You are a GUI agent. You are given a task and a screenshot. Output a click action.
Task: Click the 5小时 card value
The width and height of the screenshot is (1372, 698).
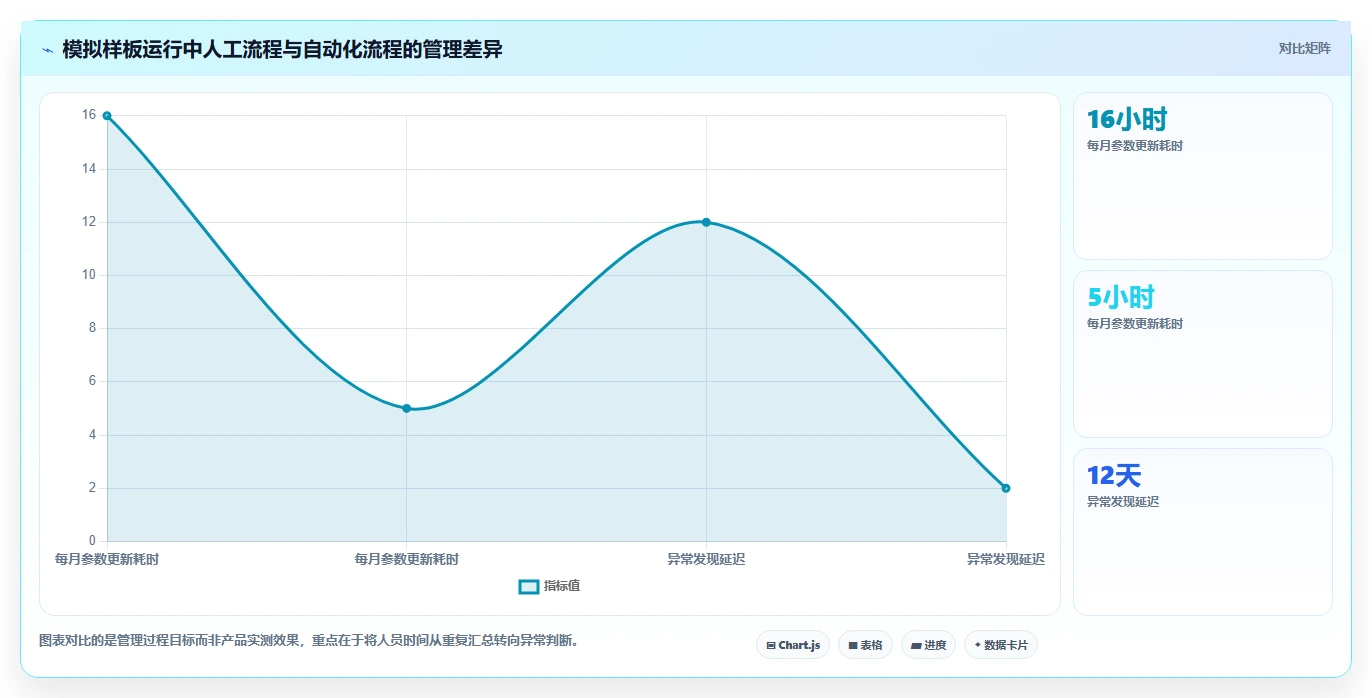coord(1121,297)
